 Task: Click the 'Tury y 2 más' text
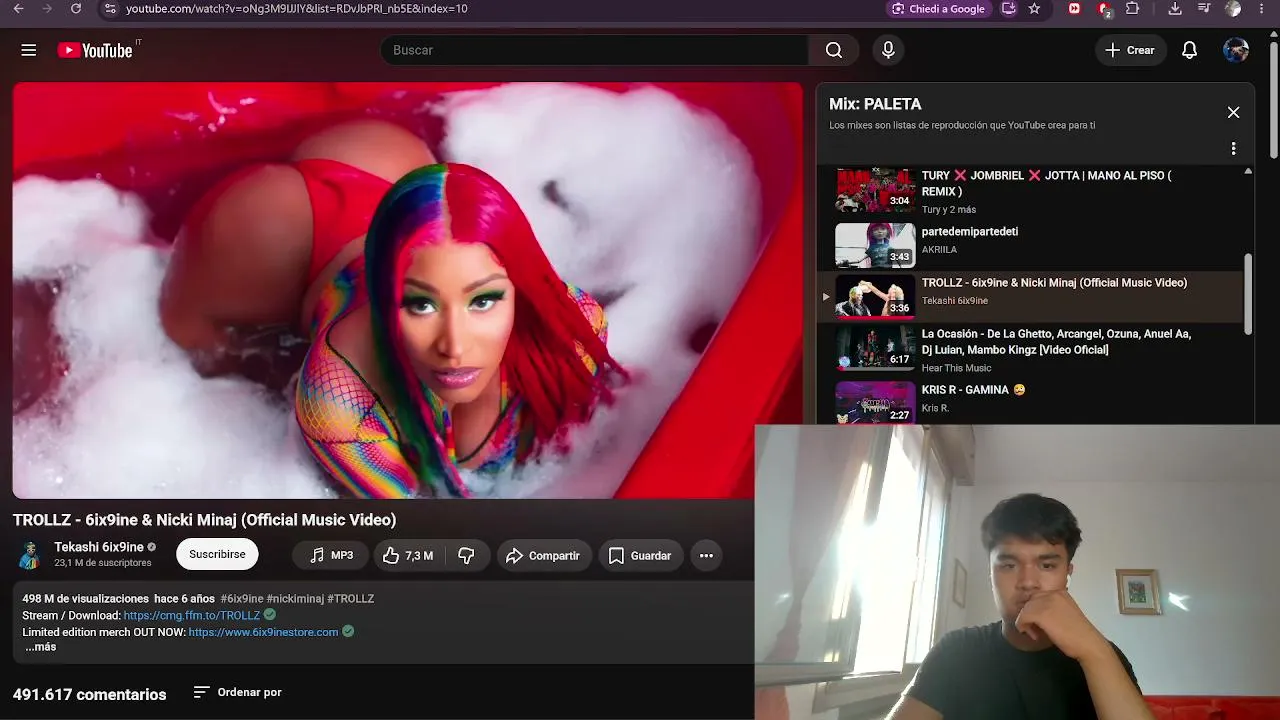949,209
